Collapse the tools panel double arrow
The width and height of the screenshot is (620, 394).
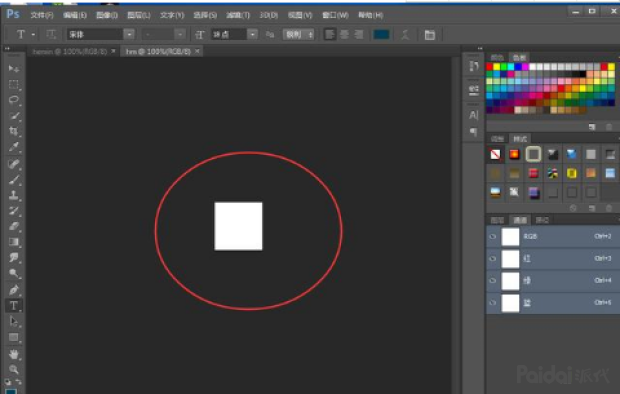pyautogui.click(x=7, y=48)
